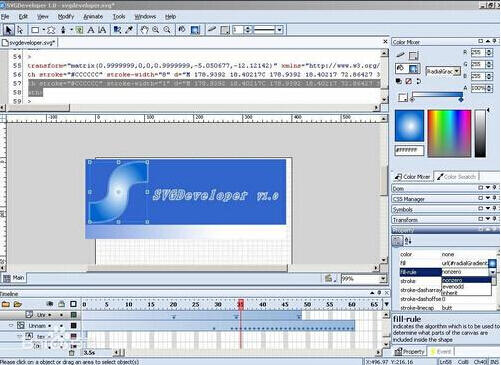
Task: Toggle visibility dot of Unnam layer
Action: [x=50, y=326]
